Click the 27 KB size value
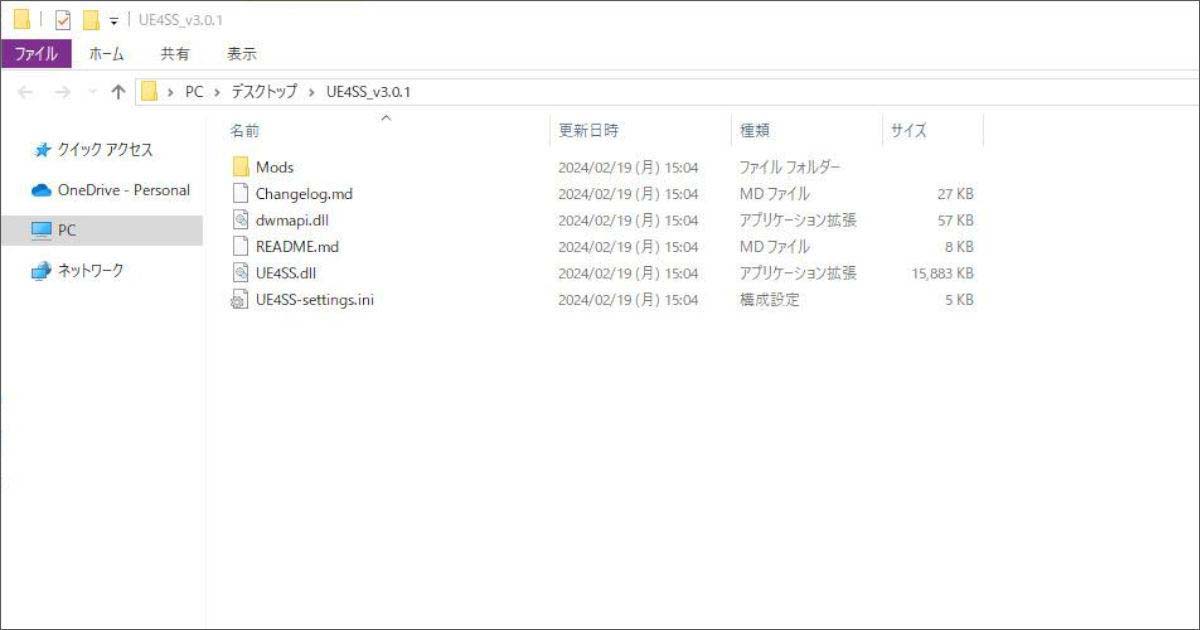The width and height of the screenshot is (1200, 630). (x=955, y=194)
